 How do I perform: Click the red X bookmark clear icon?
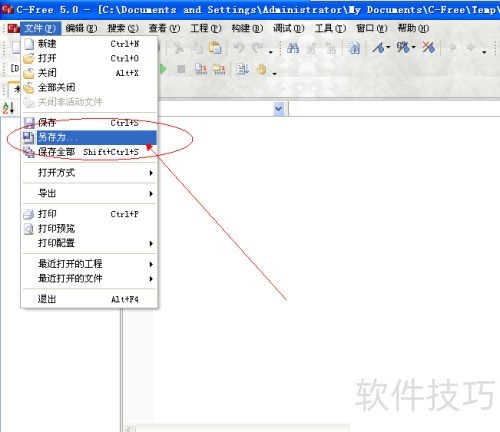click(429, 48)
